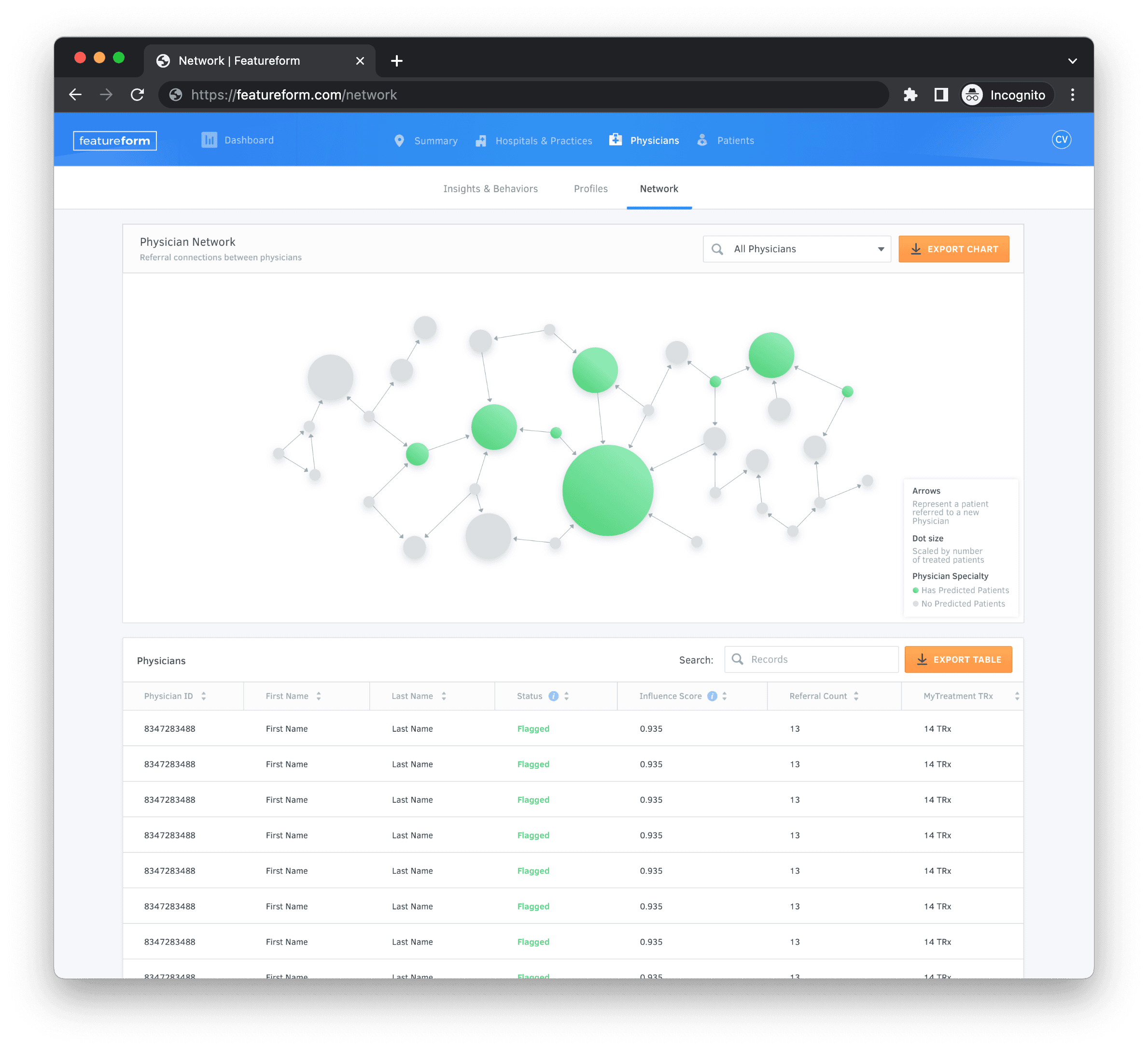Click the Records search field
The image size is (1148, 1050).
tap(811, 659)
